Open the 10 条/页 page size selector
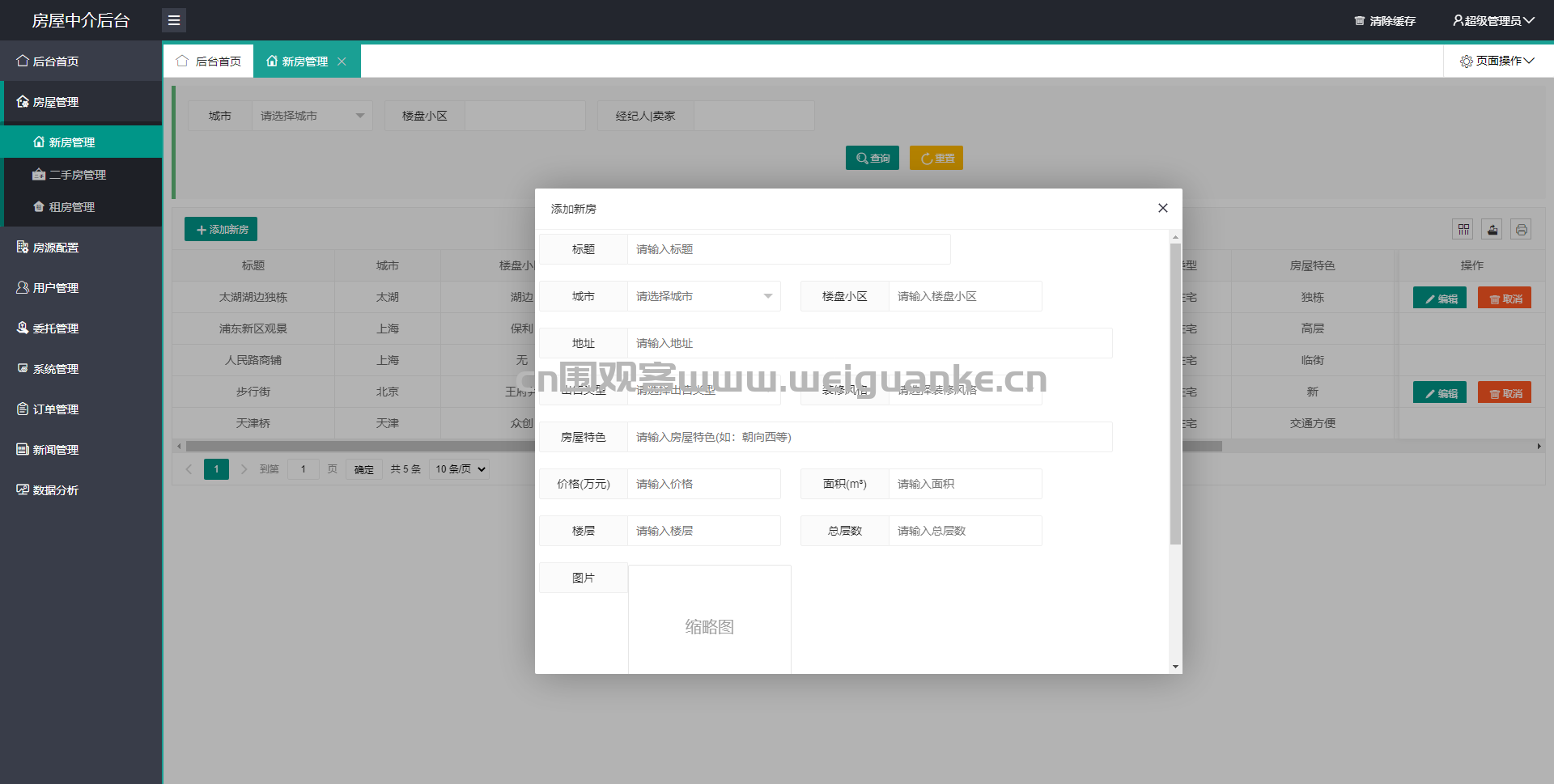 (460, 469)
